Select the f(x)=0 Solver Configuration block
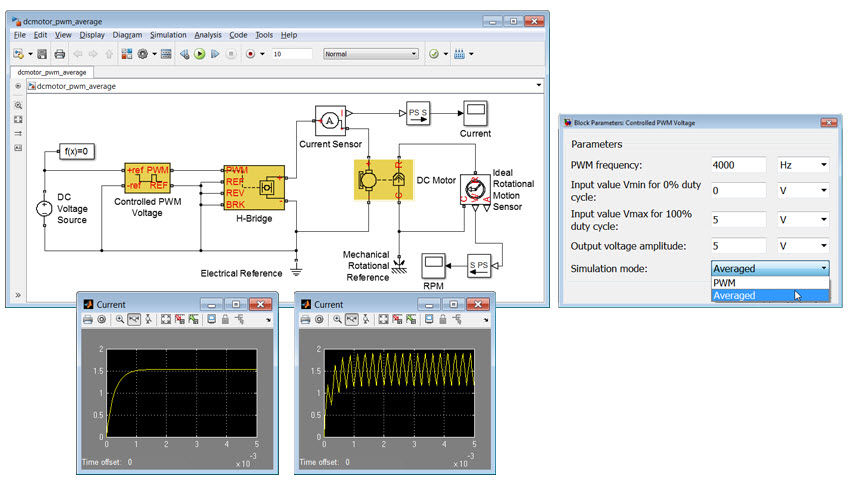The height and width of the screenshot is (485, 850). click(76, 151)
